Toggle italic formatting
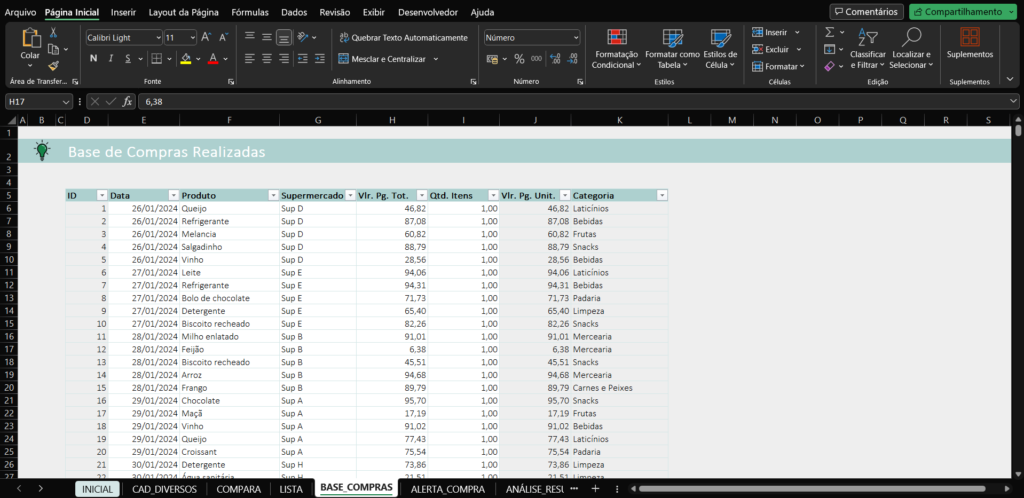Viewport: 1024px width, 498px height. click(x=112, y=59)
